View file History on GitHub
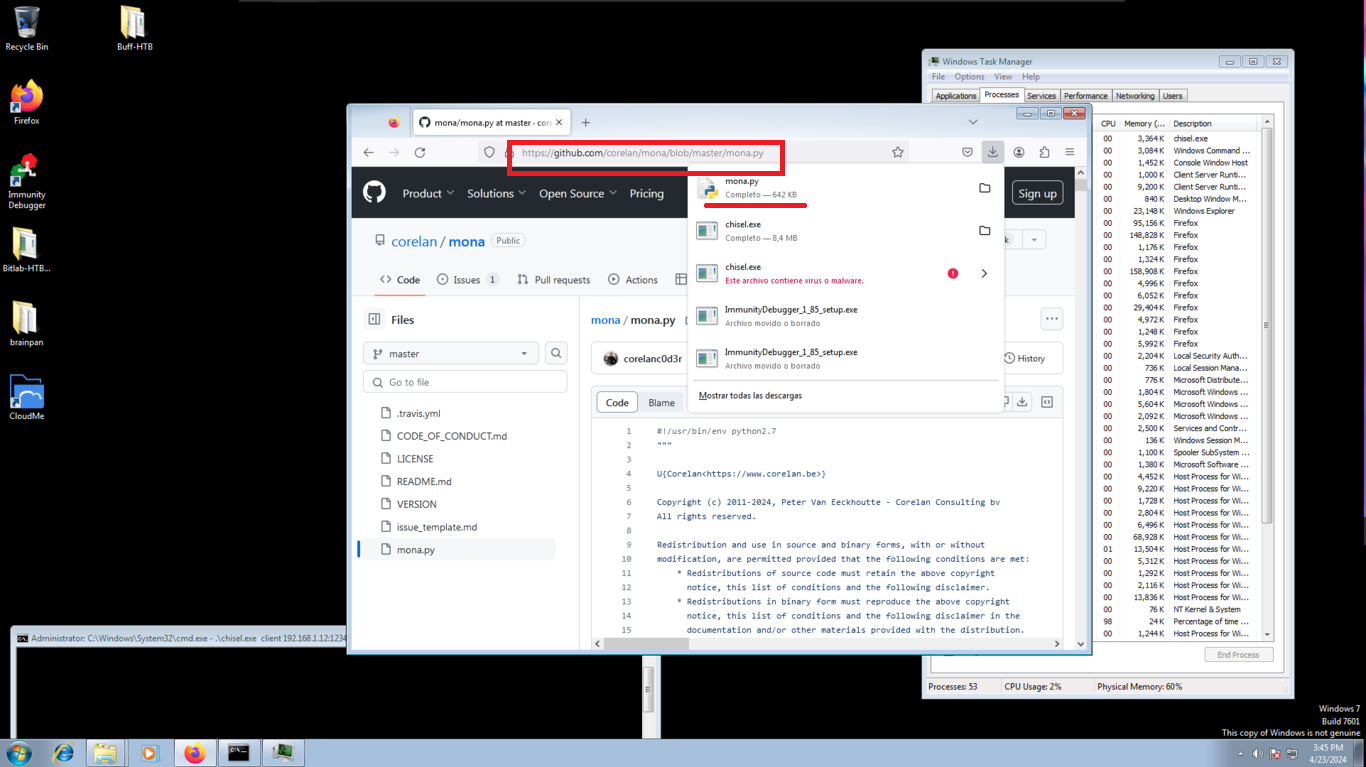 (1024, 358)
